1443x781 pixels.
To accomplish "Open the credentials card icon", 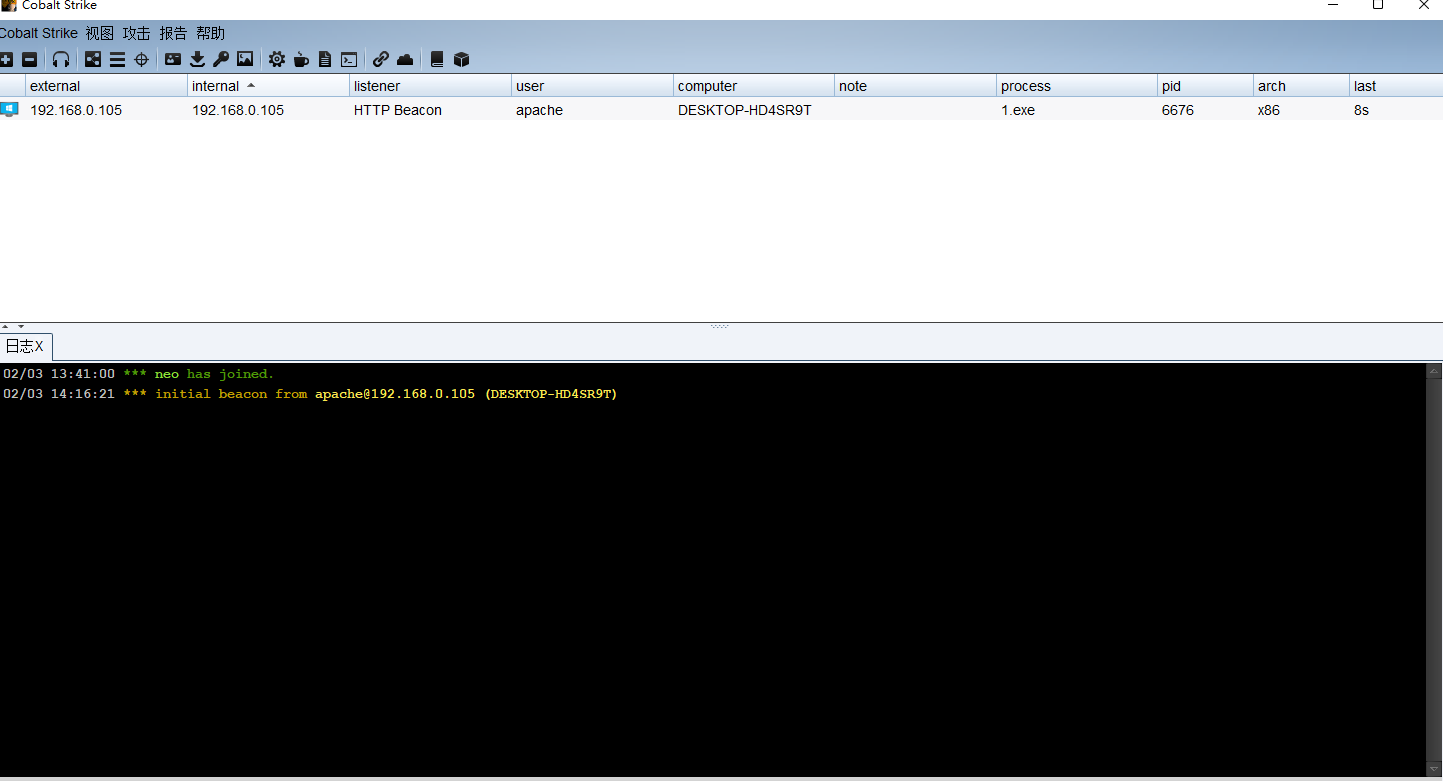I will (x=173, y=59).
